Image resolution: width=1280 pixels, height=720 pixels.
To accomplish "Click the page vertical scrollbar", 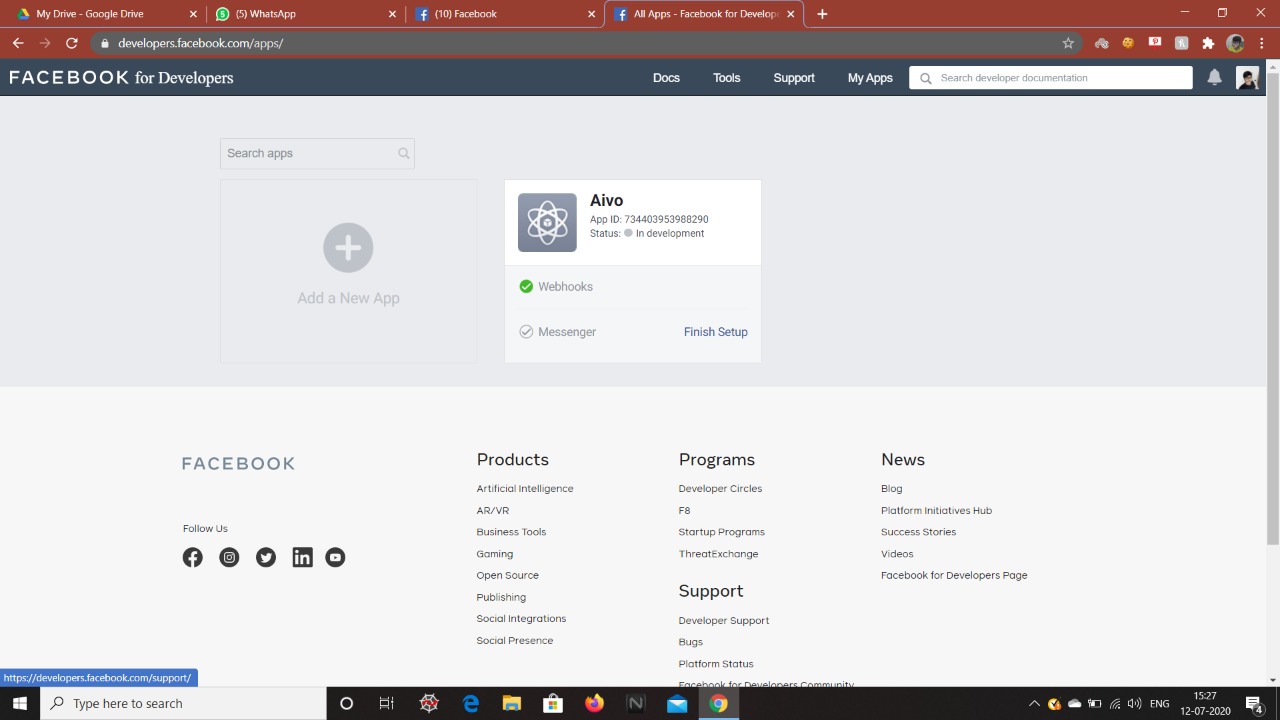I will [x=1273, y=308].
